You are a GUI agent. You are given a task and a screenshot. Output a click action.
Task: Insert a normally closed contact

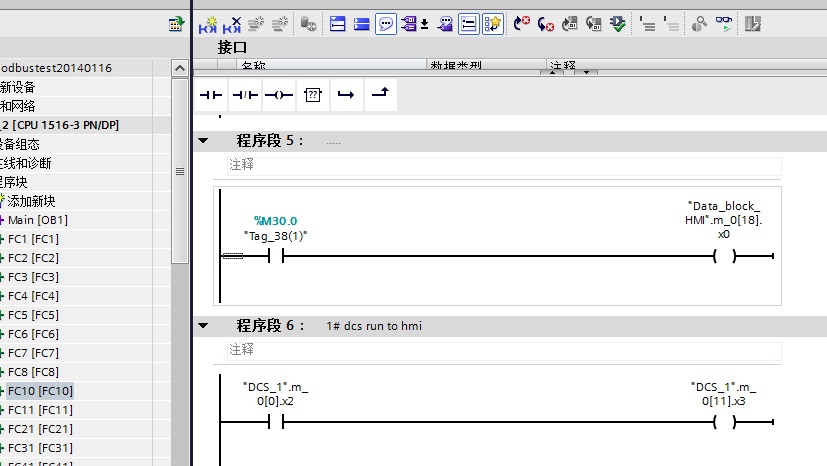[x=245, y=95]
